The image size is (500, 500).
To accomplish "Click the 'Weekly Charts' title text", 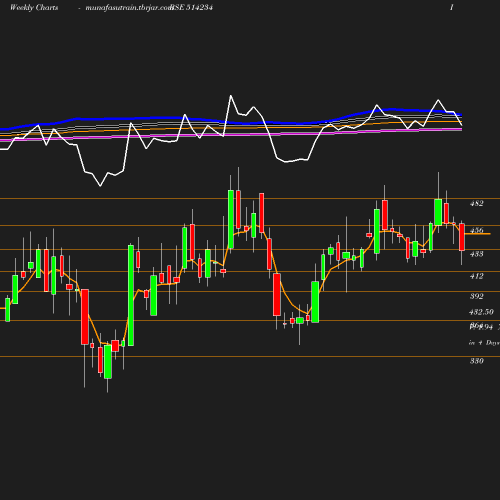I will click(x=34, y=7).
